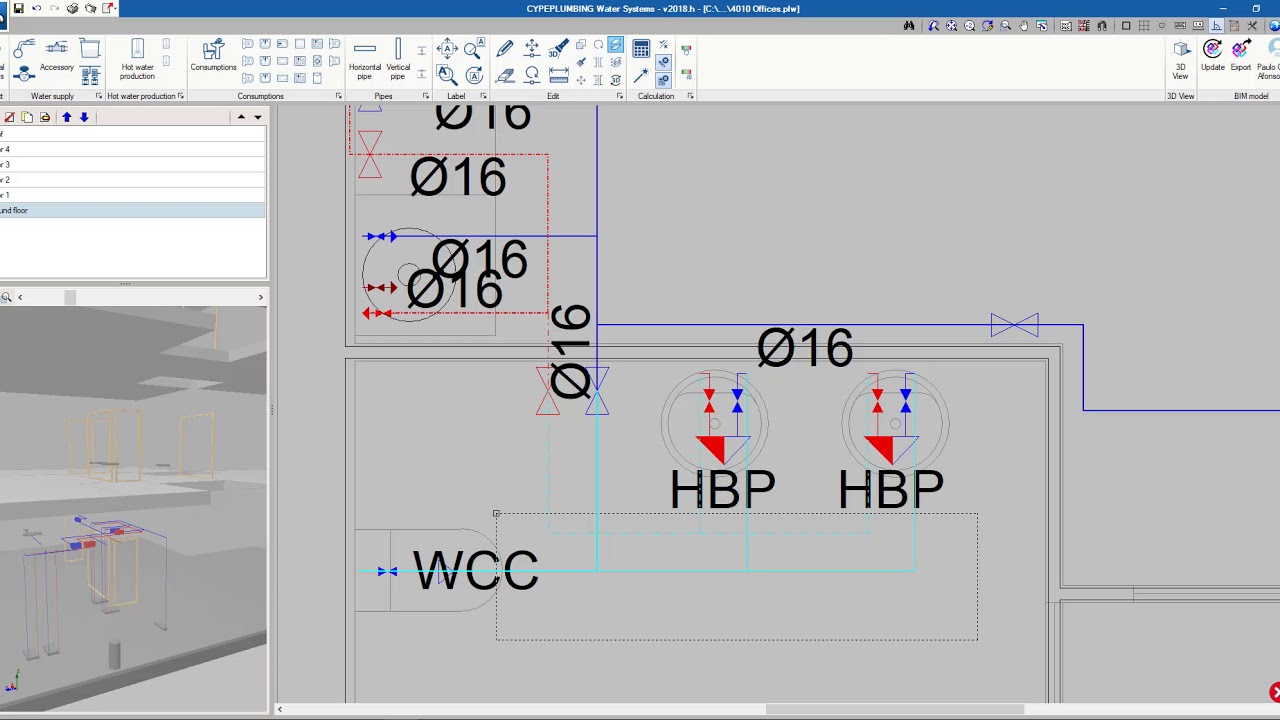Move selected floor up with blue arrow
The width and height of the screenshot is (1280, 720).
click(67, 117)
